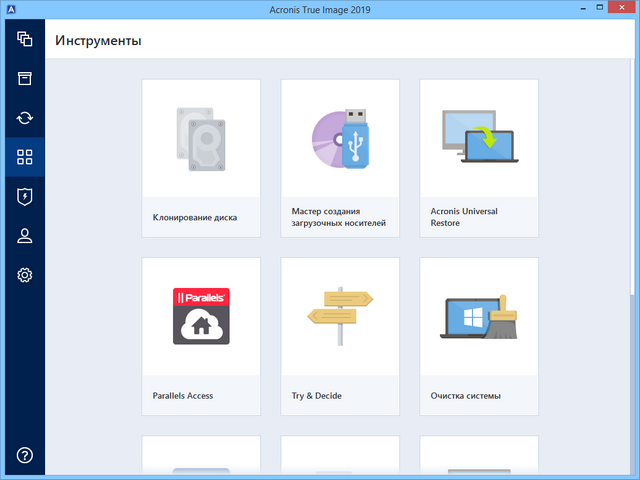Open the Backup section in sidebar
Viewport: 640px width, 480px height.
click(25, 40)
